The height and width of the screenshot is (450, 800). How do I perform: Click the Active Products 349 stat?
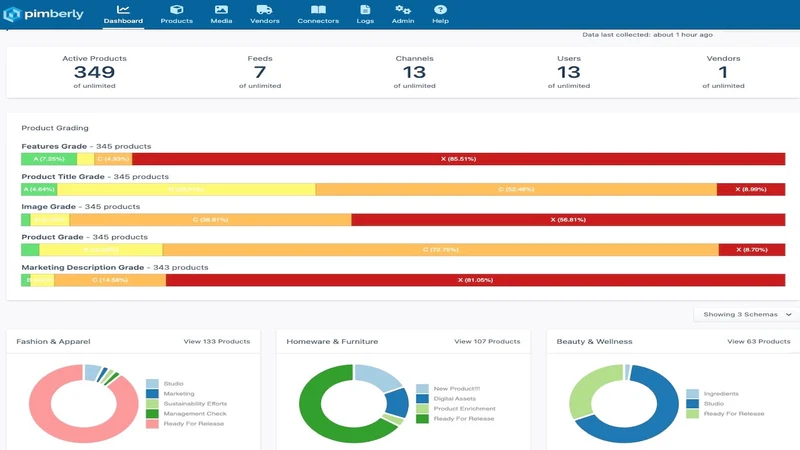coord(94,72)
